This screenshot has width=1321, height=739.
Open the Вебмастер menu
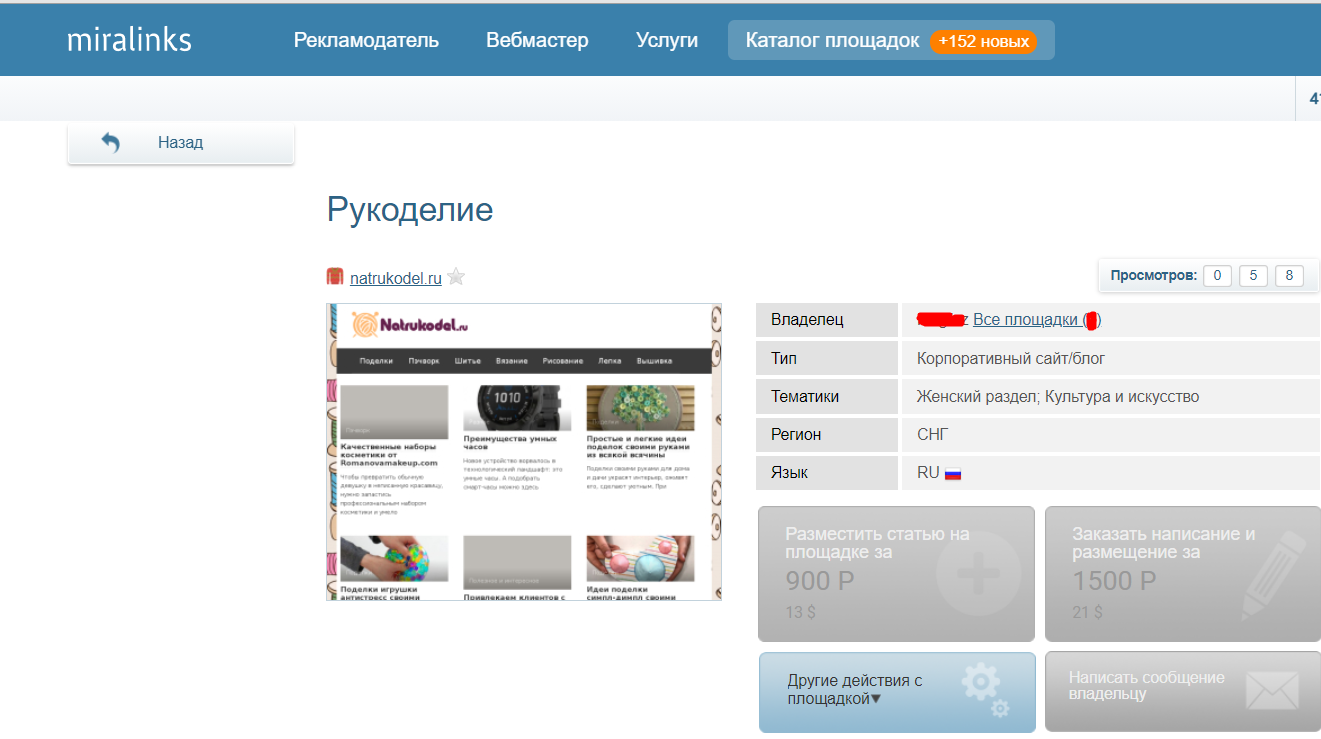tap(537, 40)
